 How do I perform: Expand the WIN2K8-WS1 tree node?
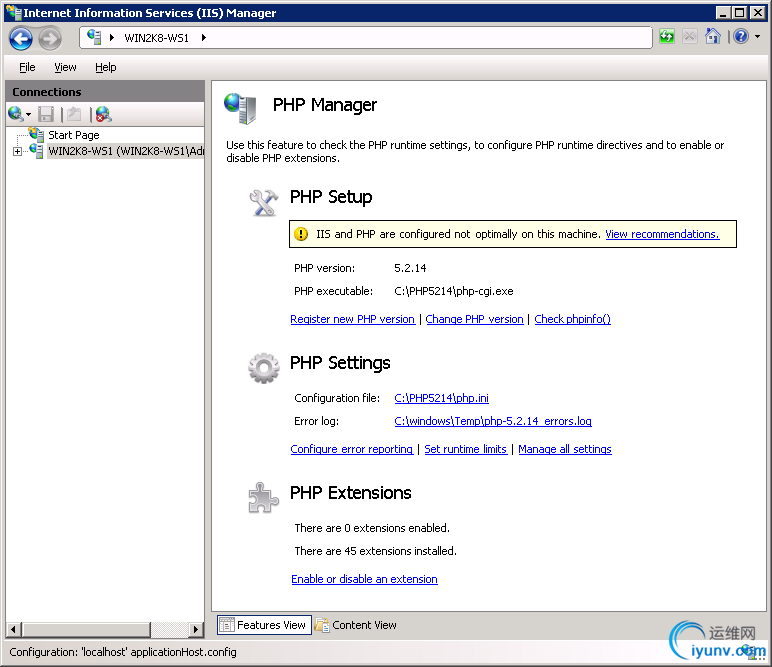(x=17, y=152)
